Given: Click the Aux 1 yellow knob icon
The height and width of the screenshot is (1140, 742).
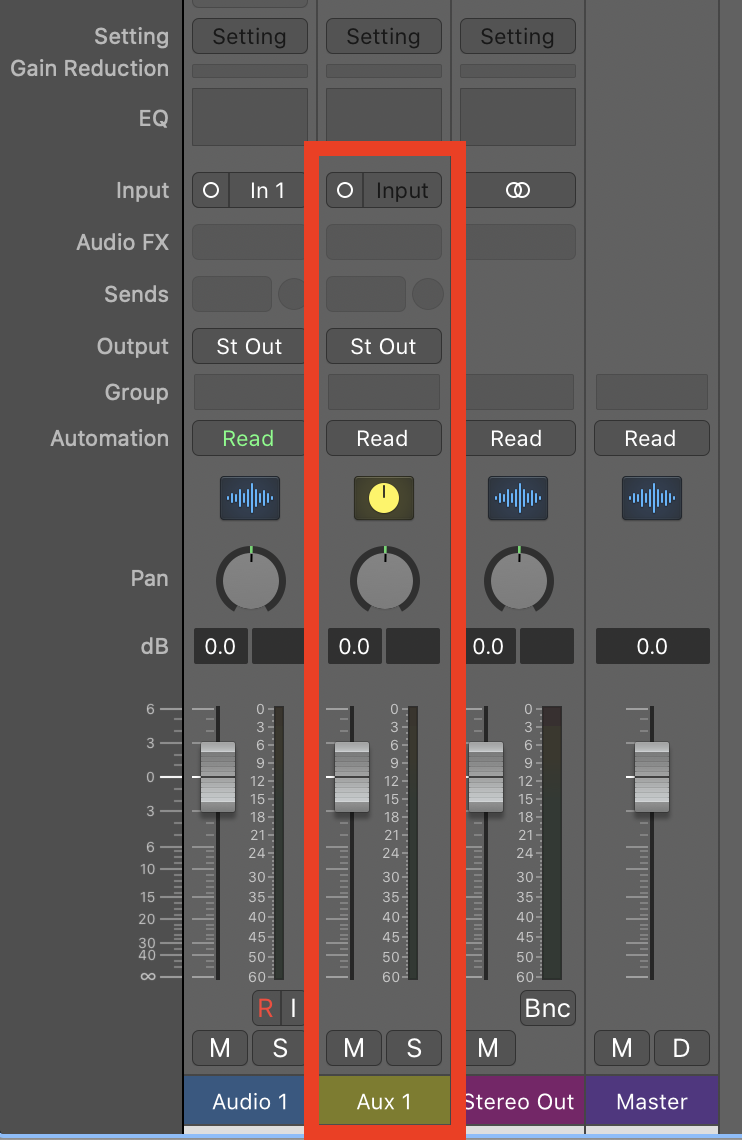Looking at the screenshot, I should (384, 498).
